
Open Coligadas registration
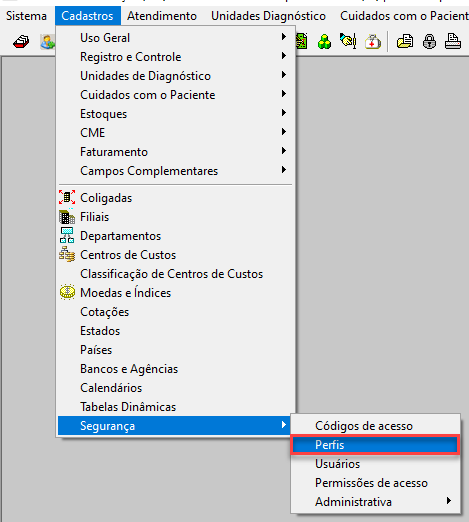point(175,198)
